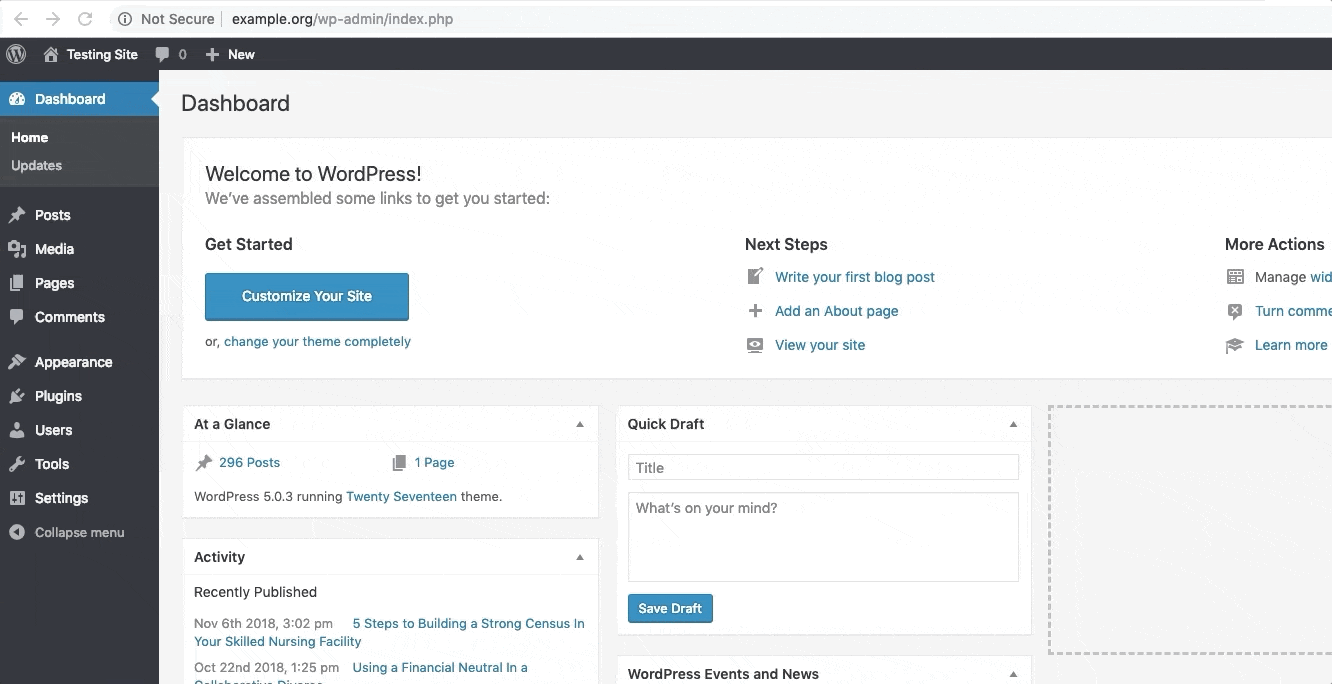This screenshot has height=684, width=1332.
Task: Click the Appearance paintbrush icon in sidebar
Action: [x=17, y=362]
